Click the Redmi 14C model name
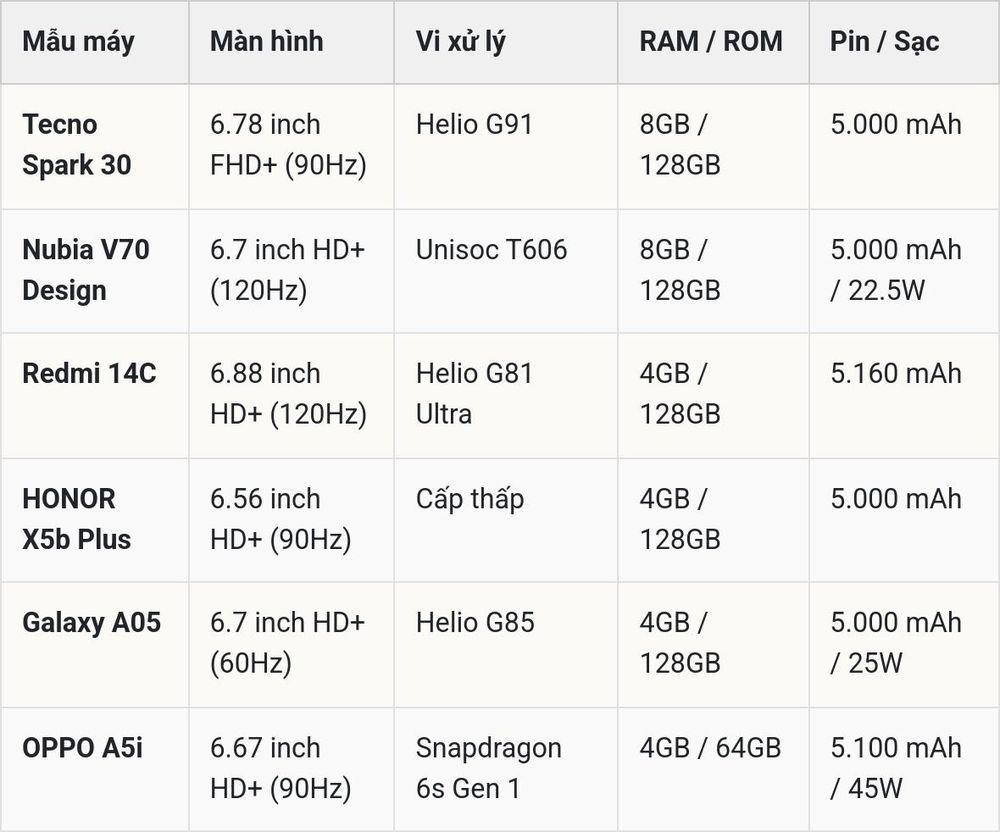 tap(89, 374)
